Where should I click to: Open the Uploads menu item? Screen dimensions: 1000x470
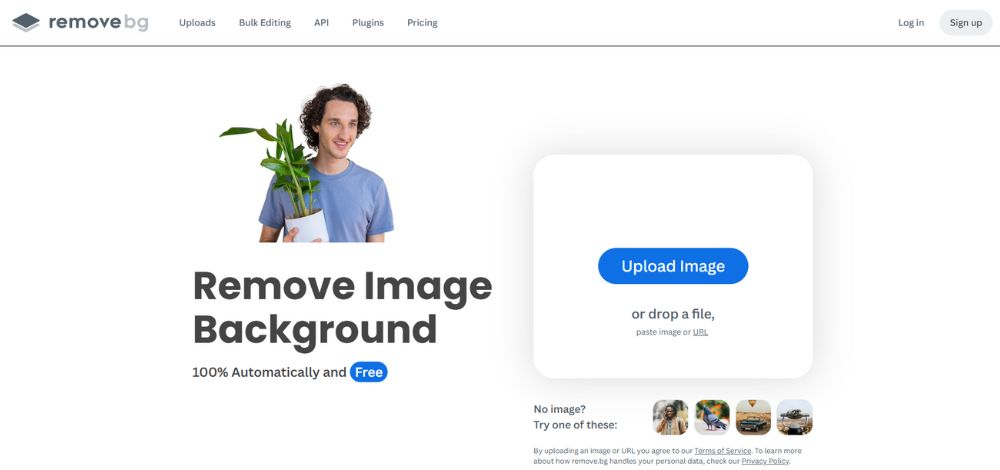197,23
